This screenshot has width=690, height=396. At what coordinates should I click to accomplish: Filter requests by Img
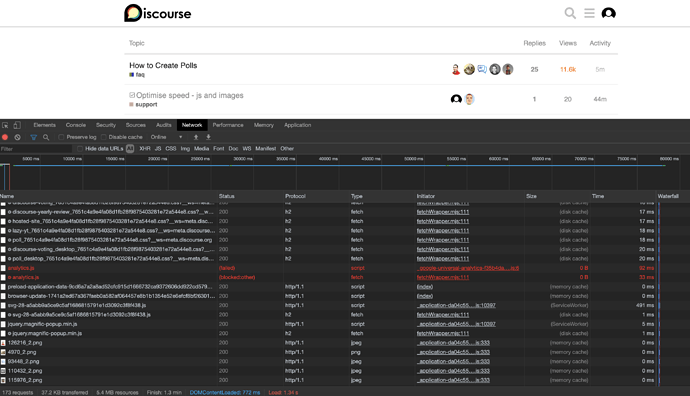click(x=185, y=149)
